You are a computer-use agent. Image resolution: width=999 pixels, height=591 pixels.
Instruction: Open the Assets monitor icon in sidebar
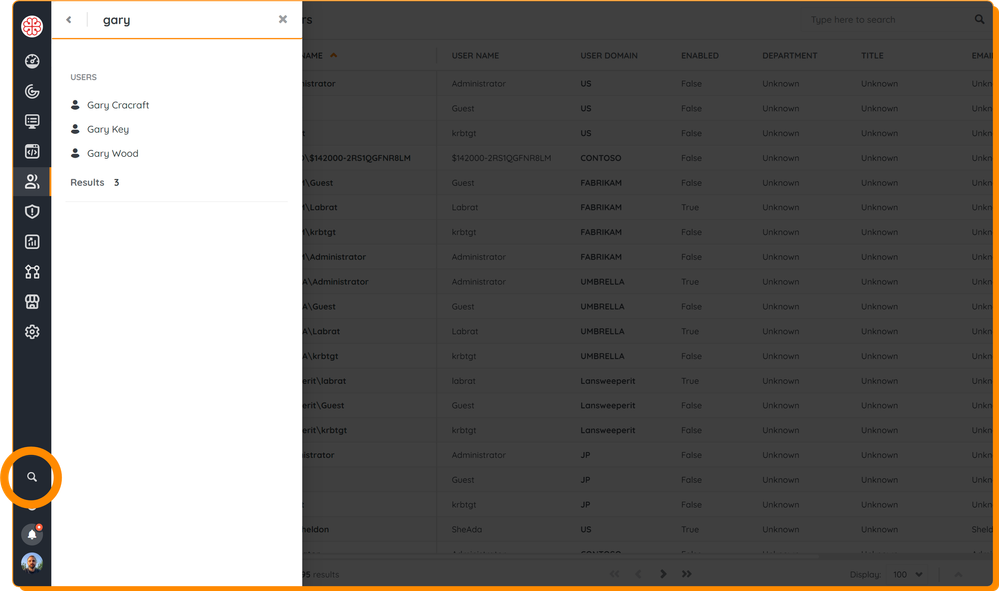click(32, 122)
